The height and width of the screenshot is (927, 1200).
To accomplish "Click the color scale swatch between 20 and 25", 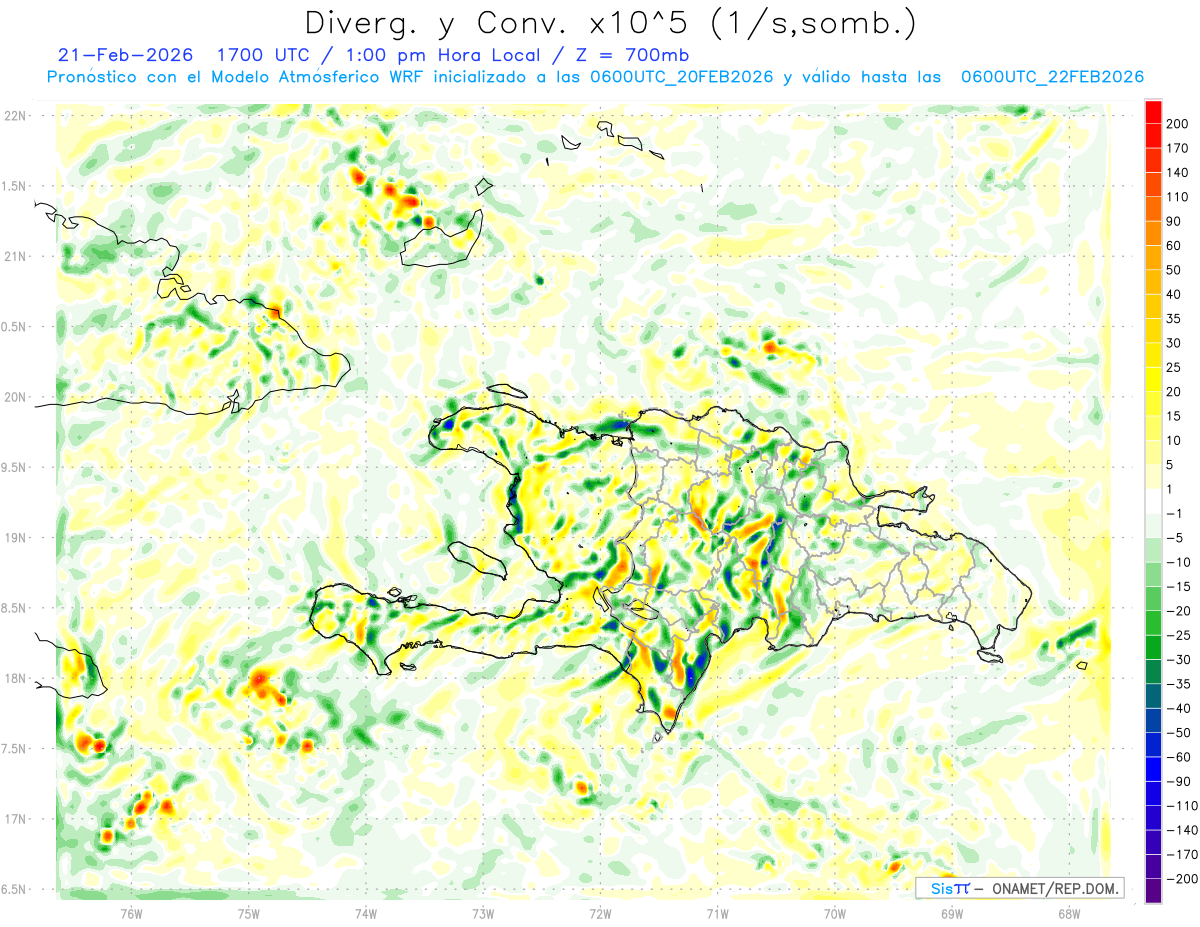I will (x=1153, y=380).
